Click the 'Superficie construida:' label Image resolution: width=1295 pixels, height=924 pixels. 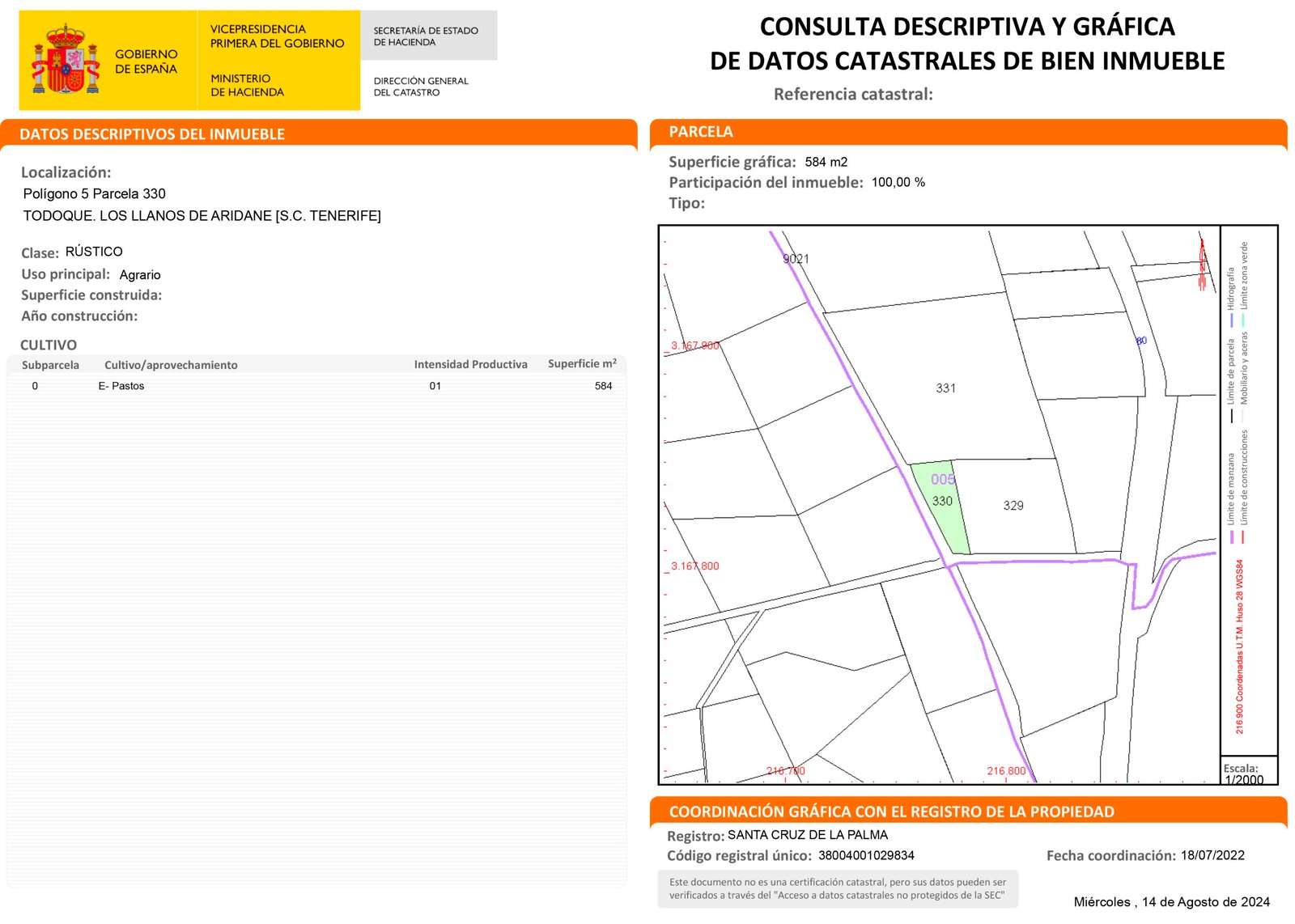pos(91,295)
